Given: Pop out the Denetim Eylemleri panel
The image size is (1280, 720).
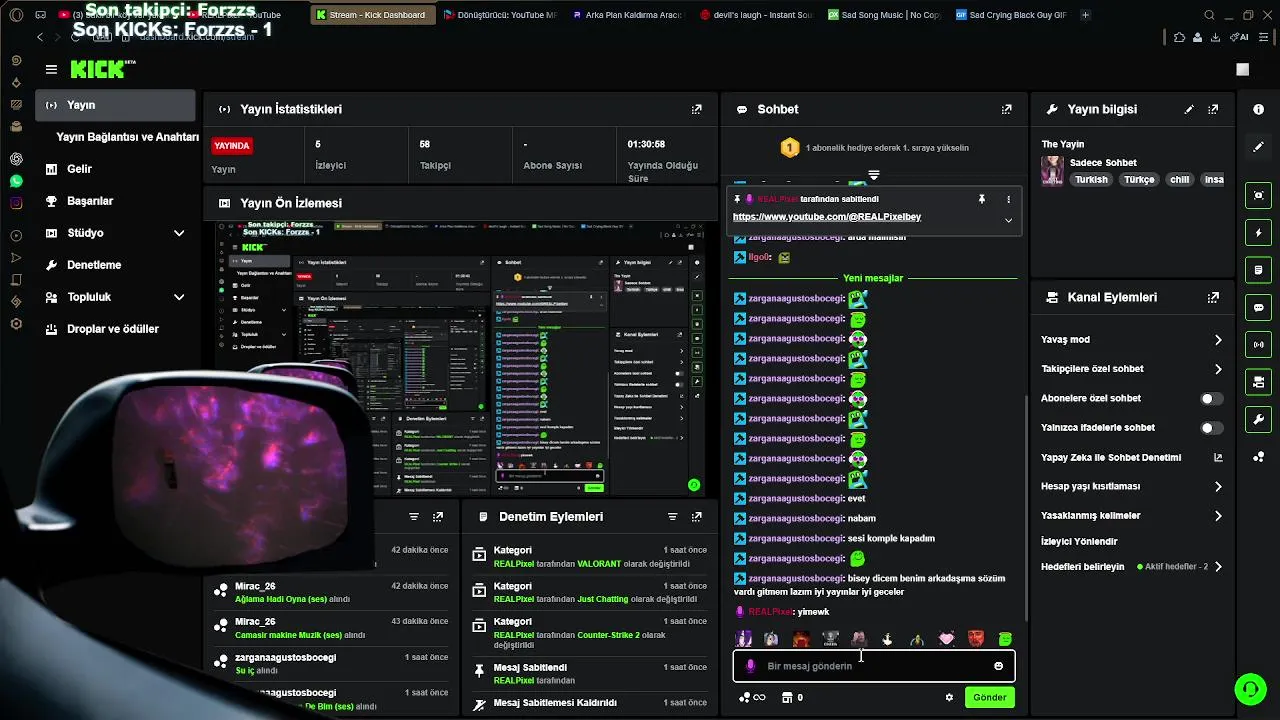Looking at the screenshot, I should (x=697, y=517).
